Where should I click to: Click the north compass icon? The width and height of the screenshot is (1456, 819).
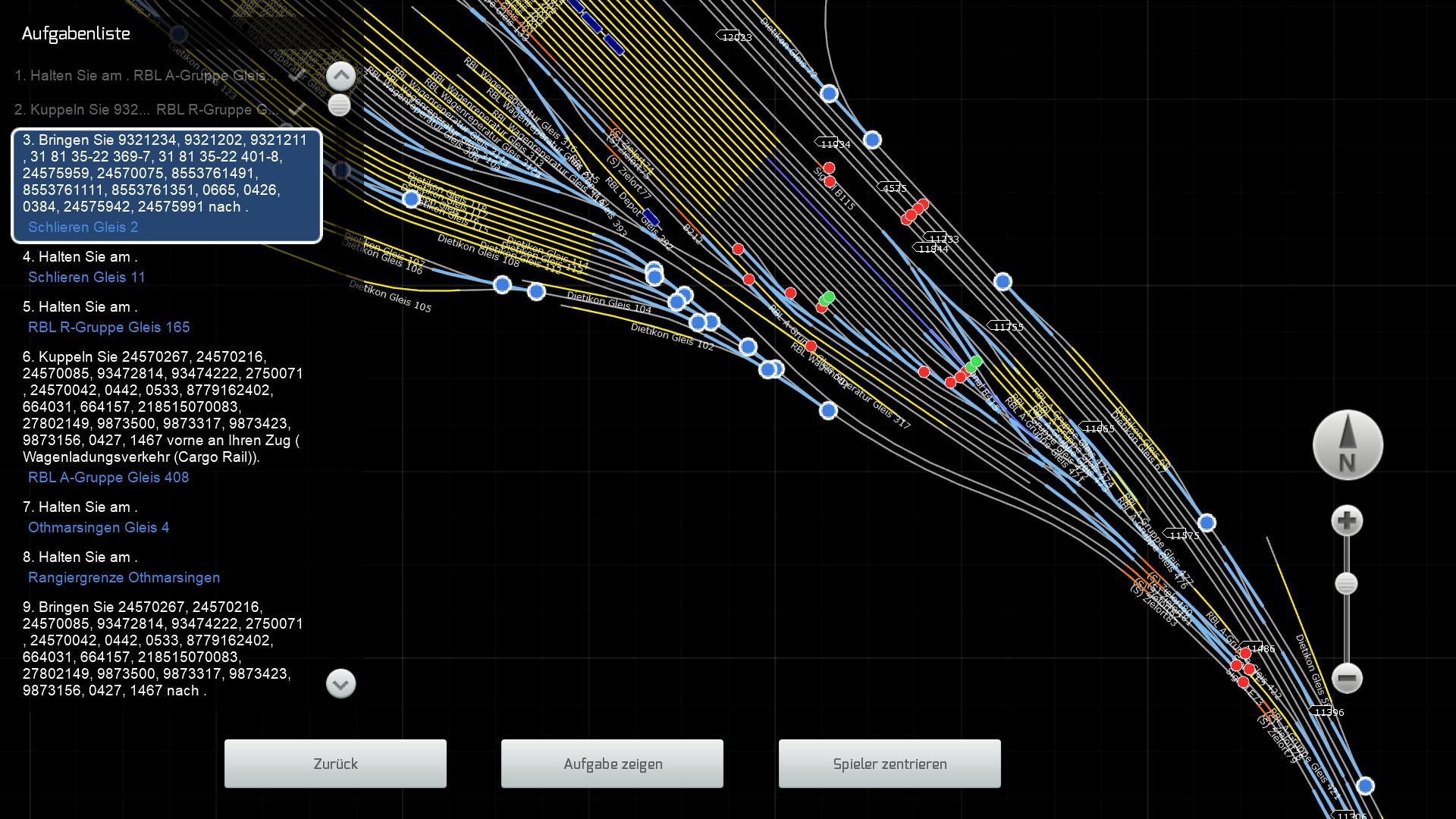[x=1348, y=445]
